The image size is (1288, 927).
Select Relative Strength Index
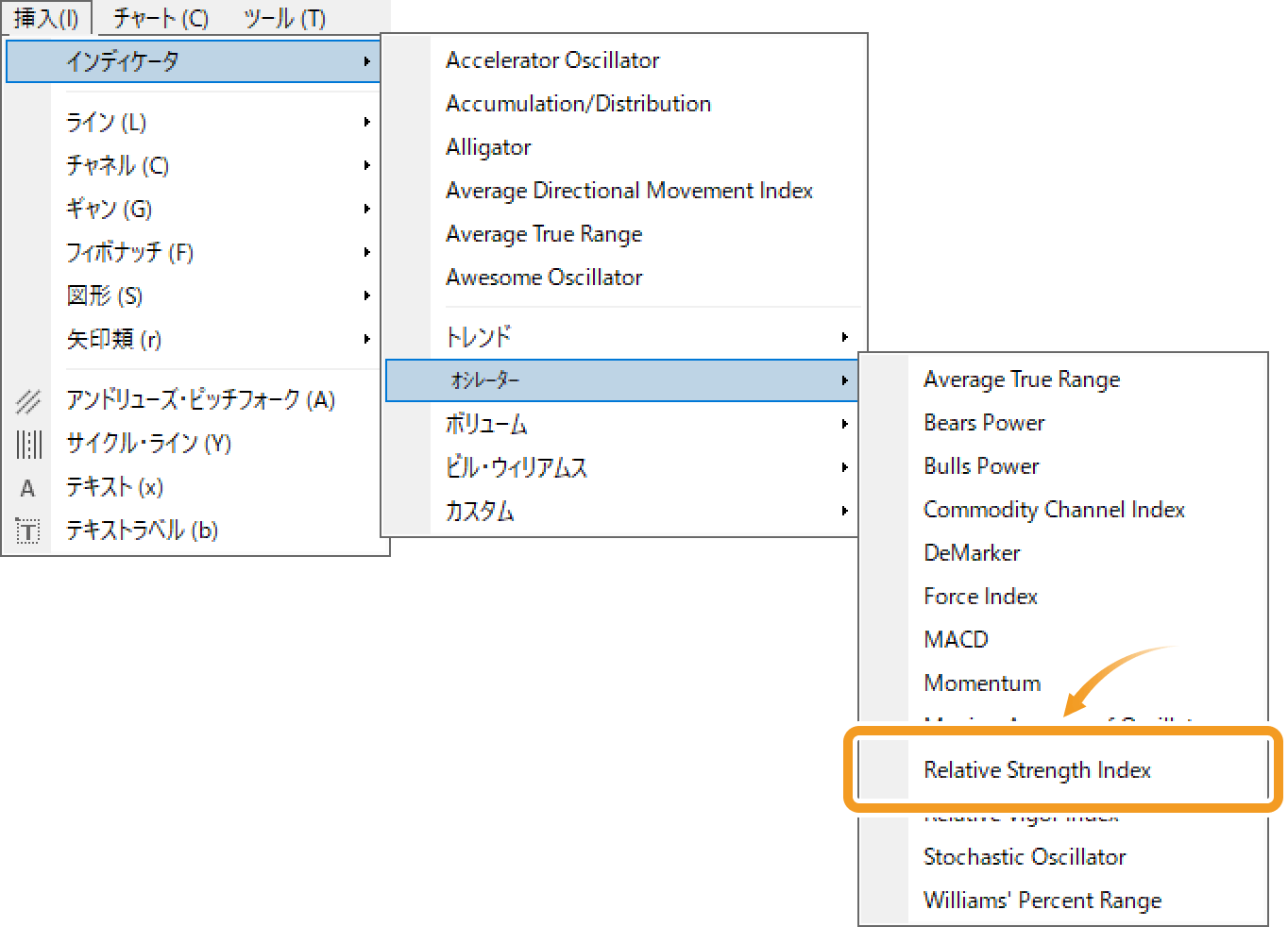(x=1037, y=770)
